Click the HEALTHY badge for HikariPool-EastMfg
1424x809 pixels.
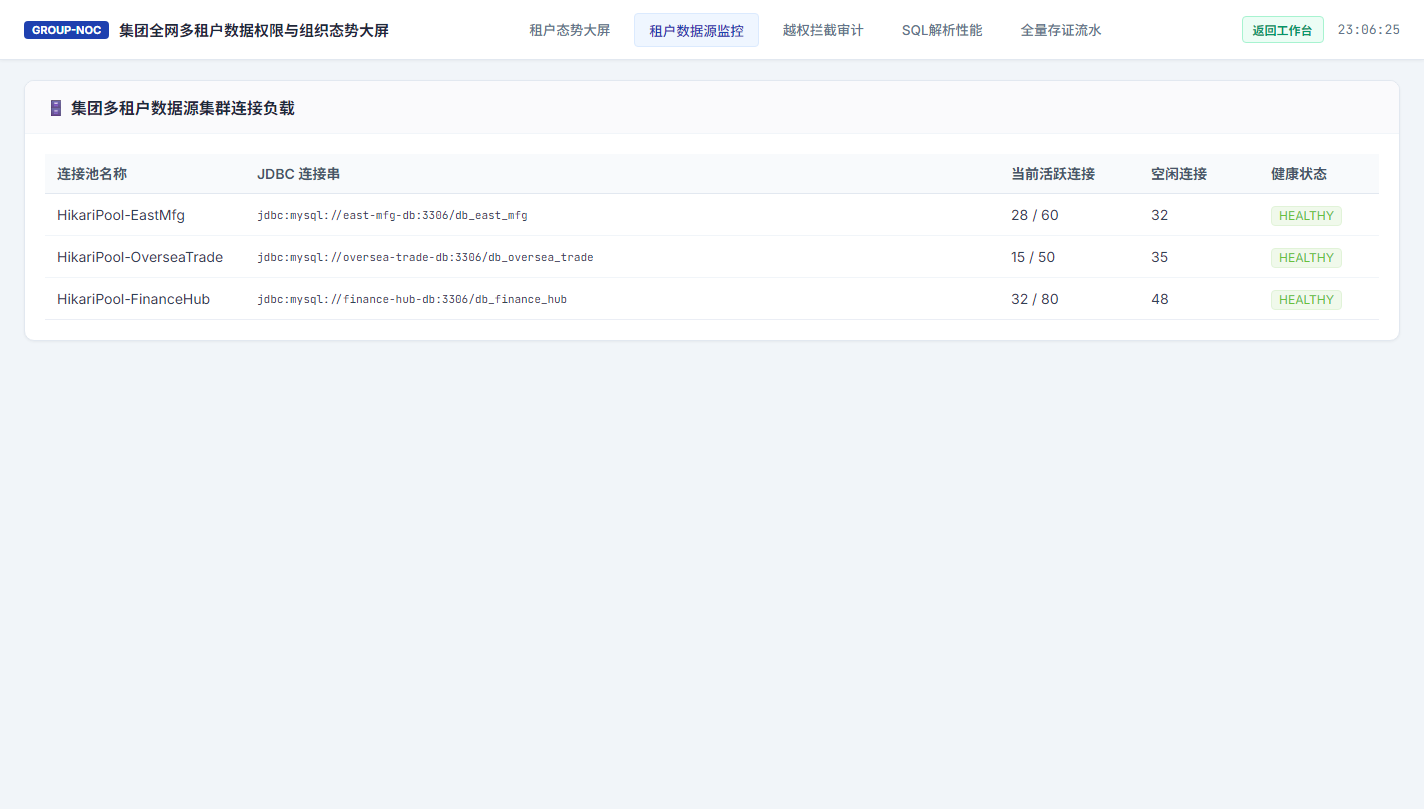point(1306,215)
